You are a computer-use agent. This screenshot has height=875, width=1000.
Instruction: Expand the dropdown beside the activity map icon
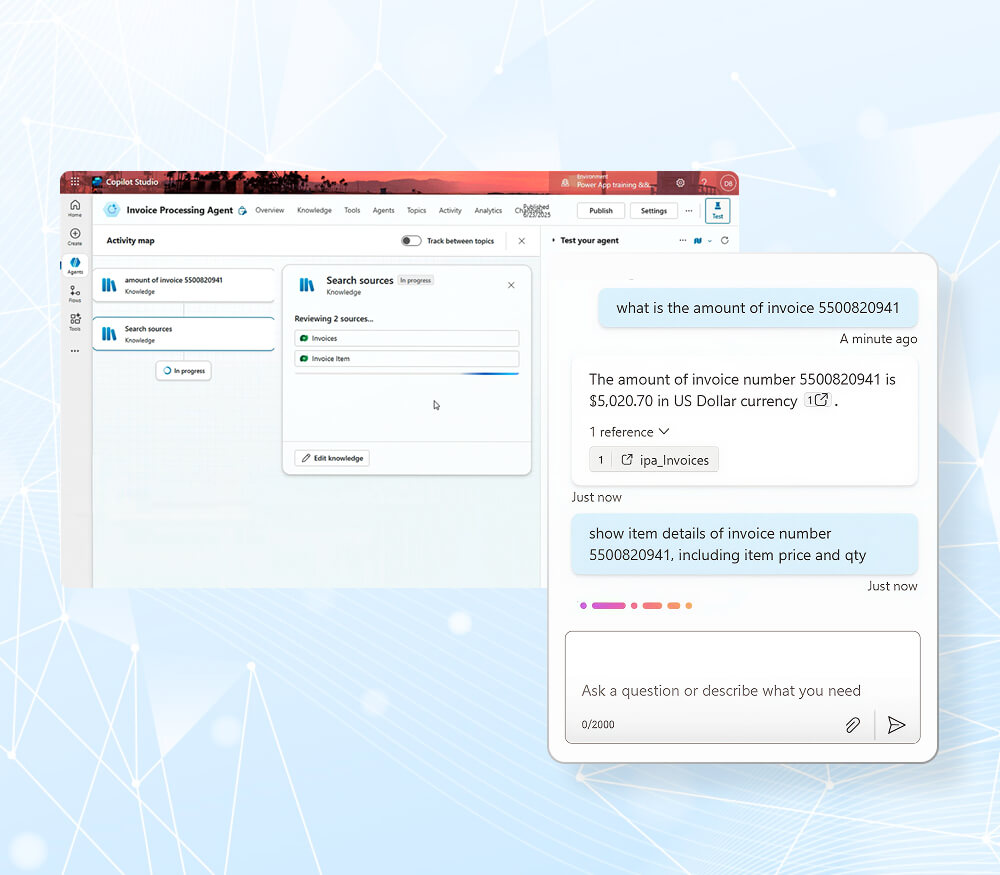[710, 241]
